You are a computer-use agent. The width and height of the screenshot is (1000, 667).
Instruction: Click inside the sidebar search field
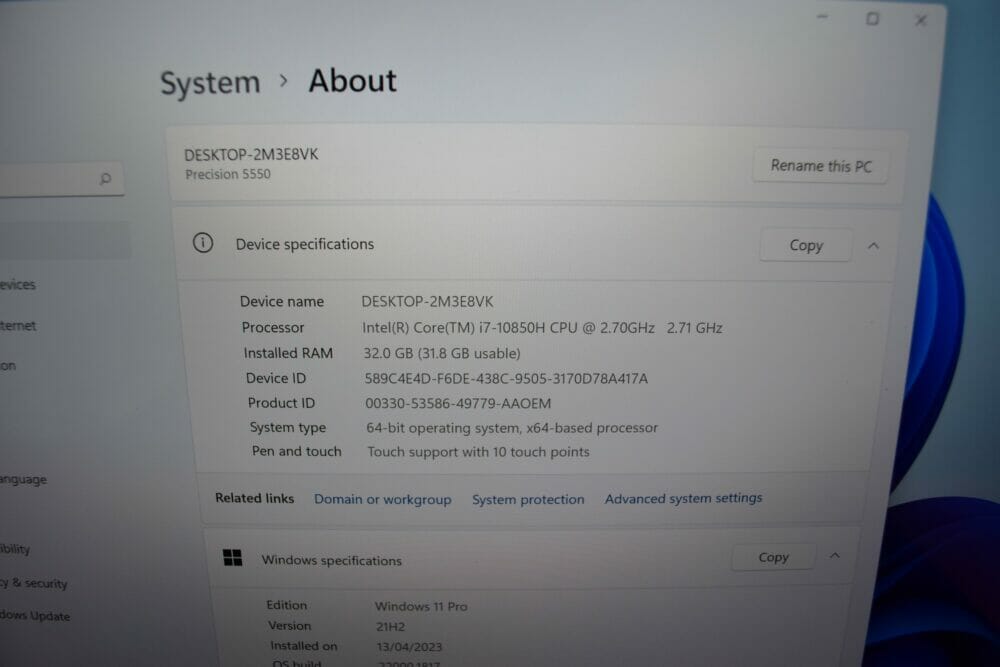tap(61, 179)
